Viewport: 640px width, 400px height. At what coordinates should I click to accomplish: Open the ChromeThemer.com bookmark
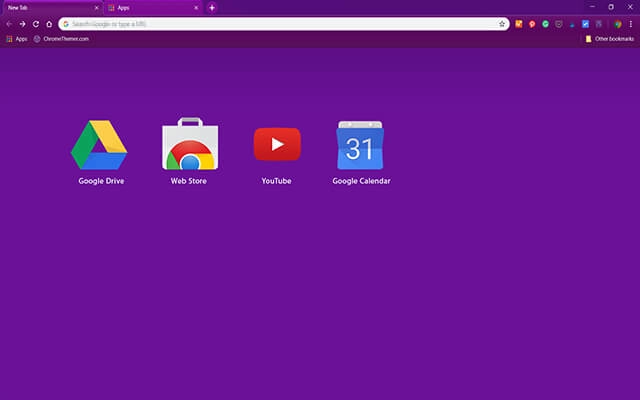[x=61, y=39]
